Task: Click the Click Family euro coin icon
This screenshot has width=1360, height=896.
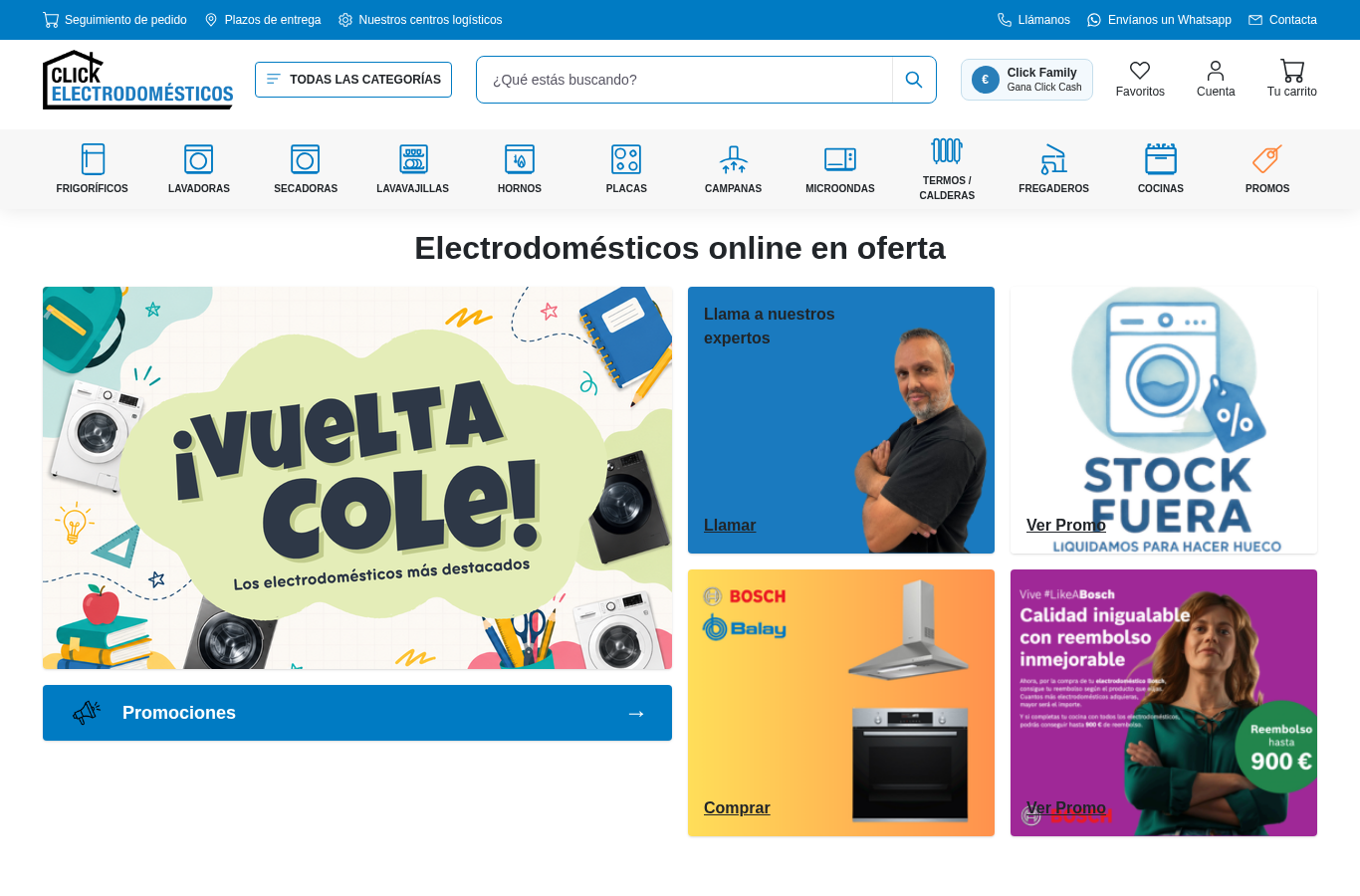Action: pos(986,80)
